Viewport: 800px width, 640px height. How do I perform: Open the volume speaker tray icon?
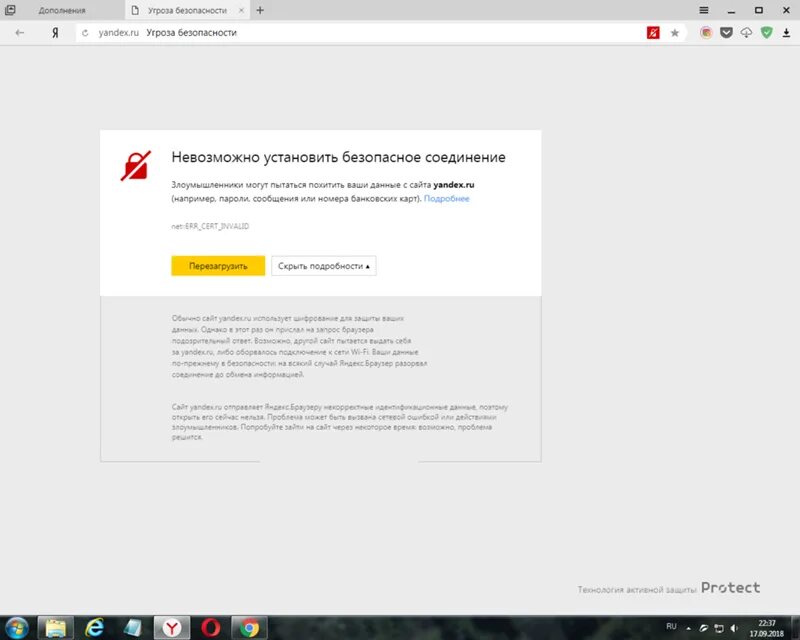point(734,628)
